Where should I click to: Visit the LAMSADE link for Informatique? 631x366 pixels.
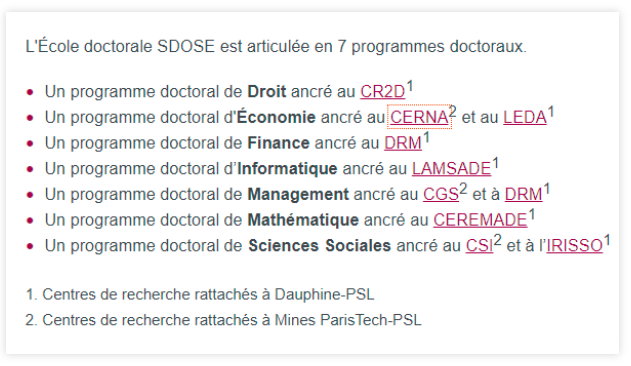[x=451, y=169]
